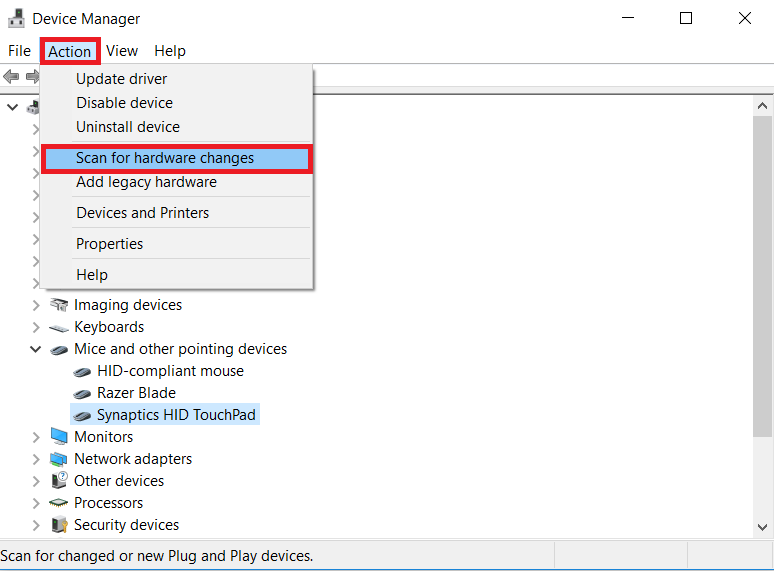Expand the Other devices category
This screenshot has height=571, width=774.
pyautogui.click(x=36, y=481)
